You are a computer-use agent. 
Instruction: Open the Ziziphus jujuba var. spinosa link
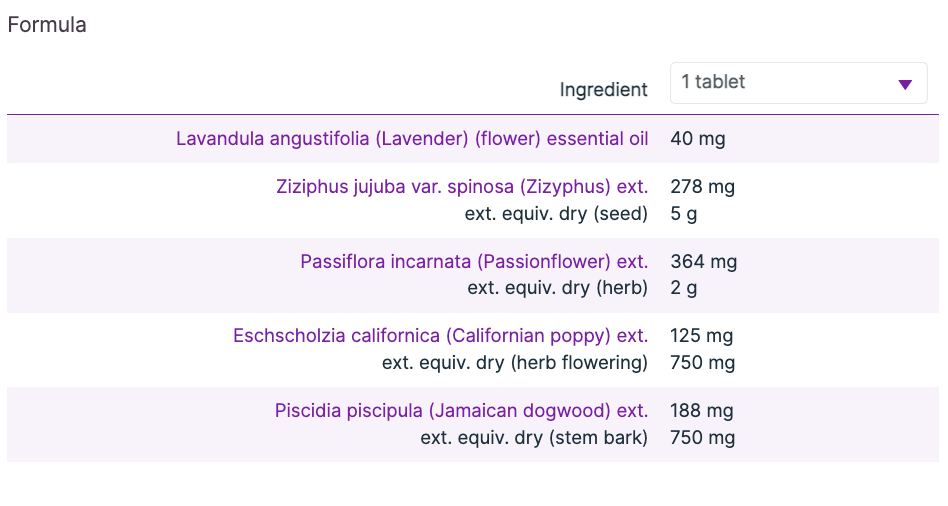pyautogui.click(x=462, y=187)
